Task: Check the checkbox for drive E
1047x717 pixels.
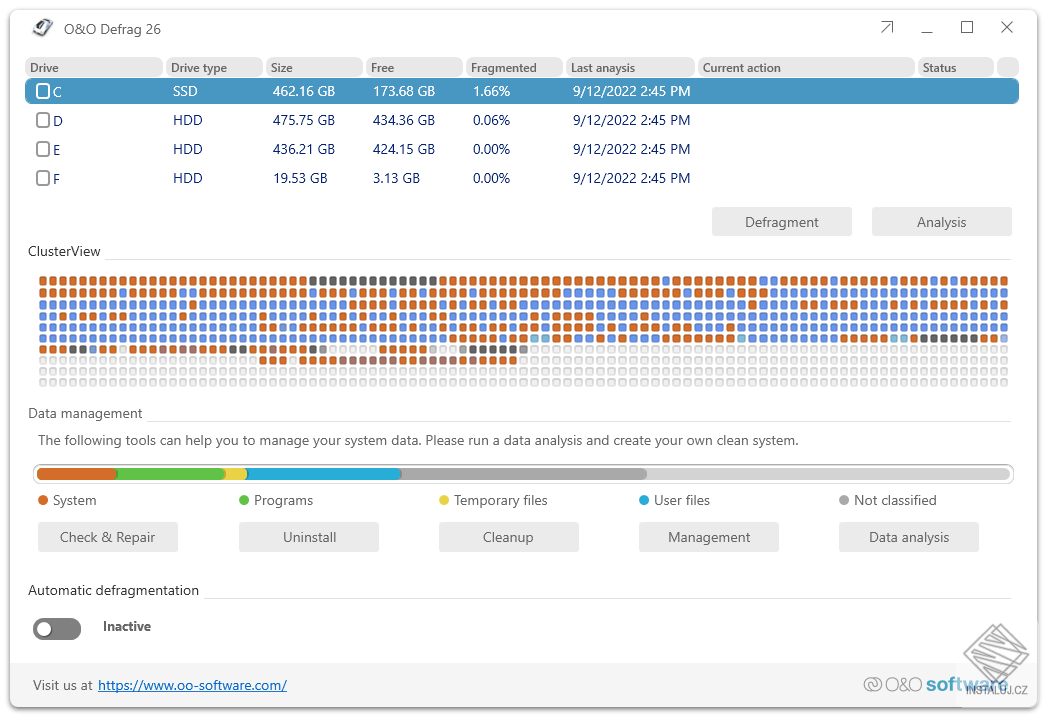Action: click(43, 149)
